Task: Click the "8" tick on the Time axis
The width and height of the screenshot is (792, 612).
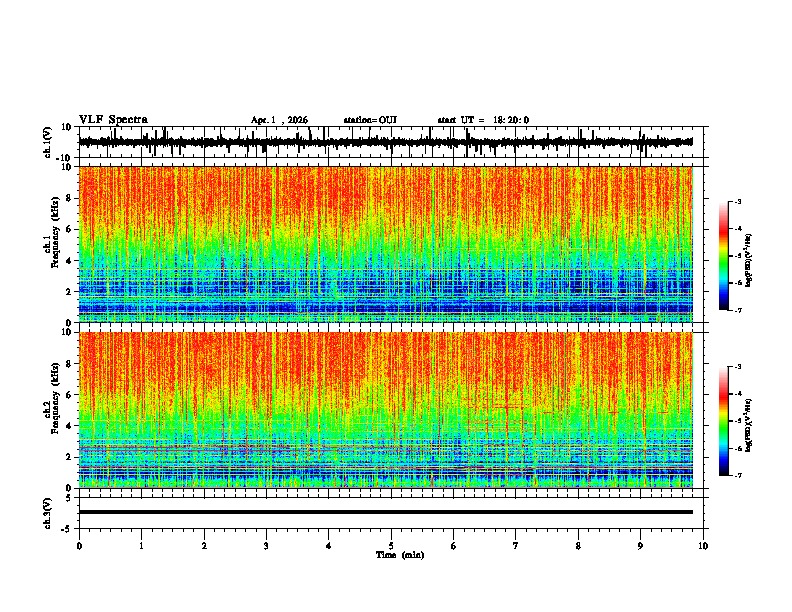Action: click(578, 546)
